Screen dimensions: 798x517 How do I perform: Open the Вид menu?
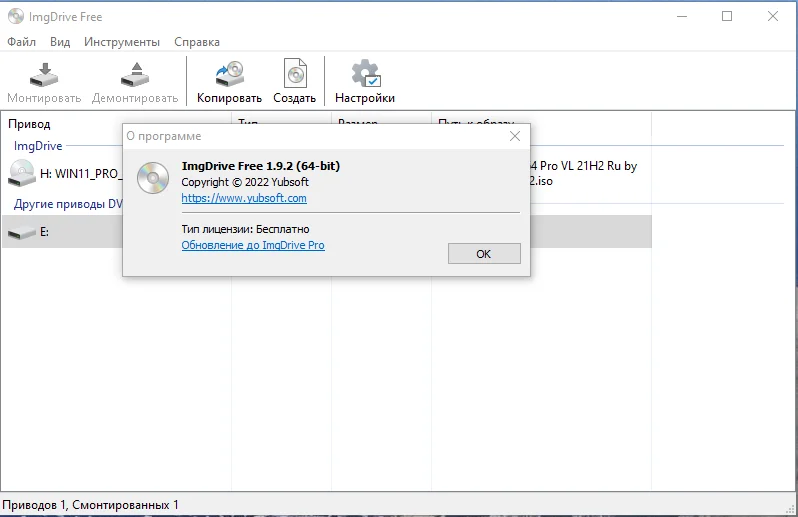click(x=60, y=42)
